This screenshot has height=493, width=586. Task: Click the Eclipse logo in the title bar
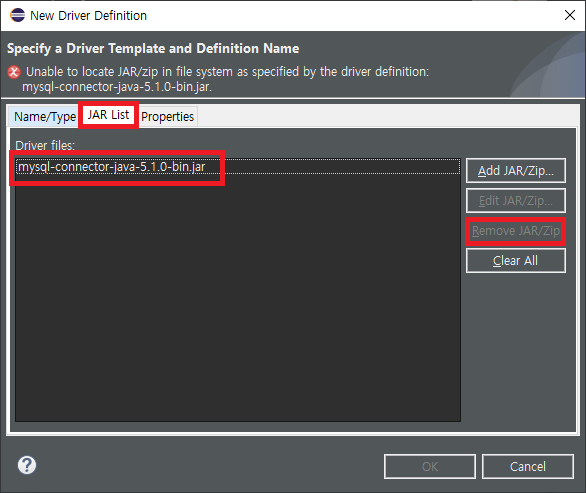[x=17, y=15]
